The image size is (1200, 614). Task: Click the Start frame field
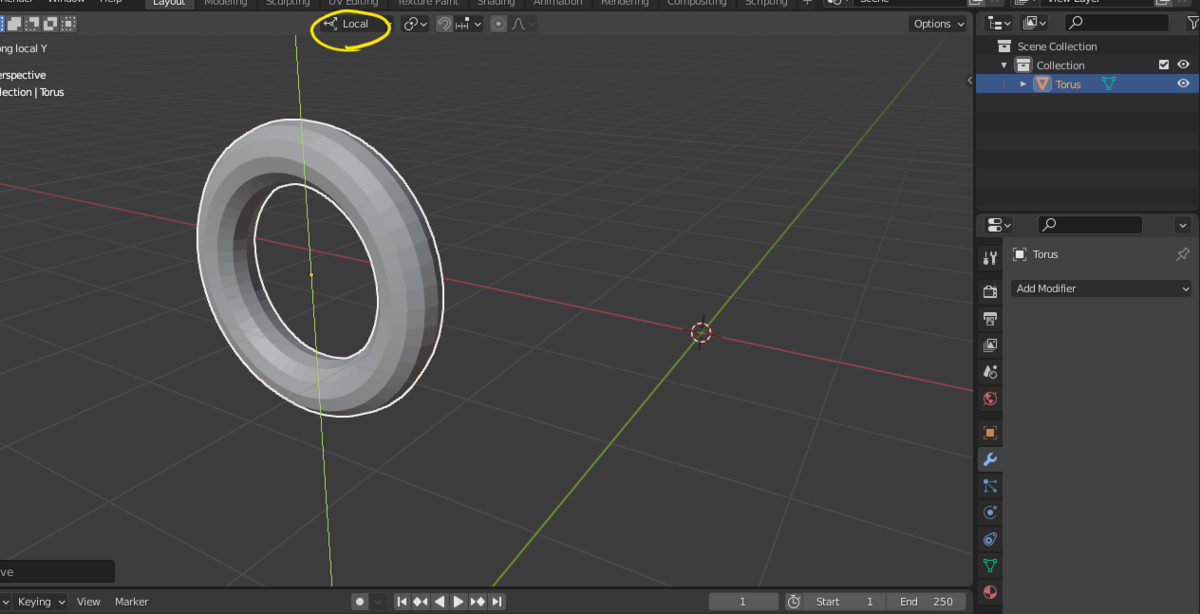click(847, 601)
